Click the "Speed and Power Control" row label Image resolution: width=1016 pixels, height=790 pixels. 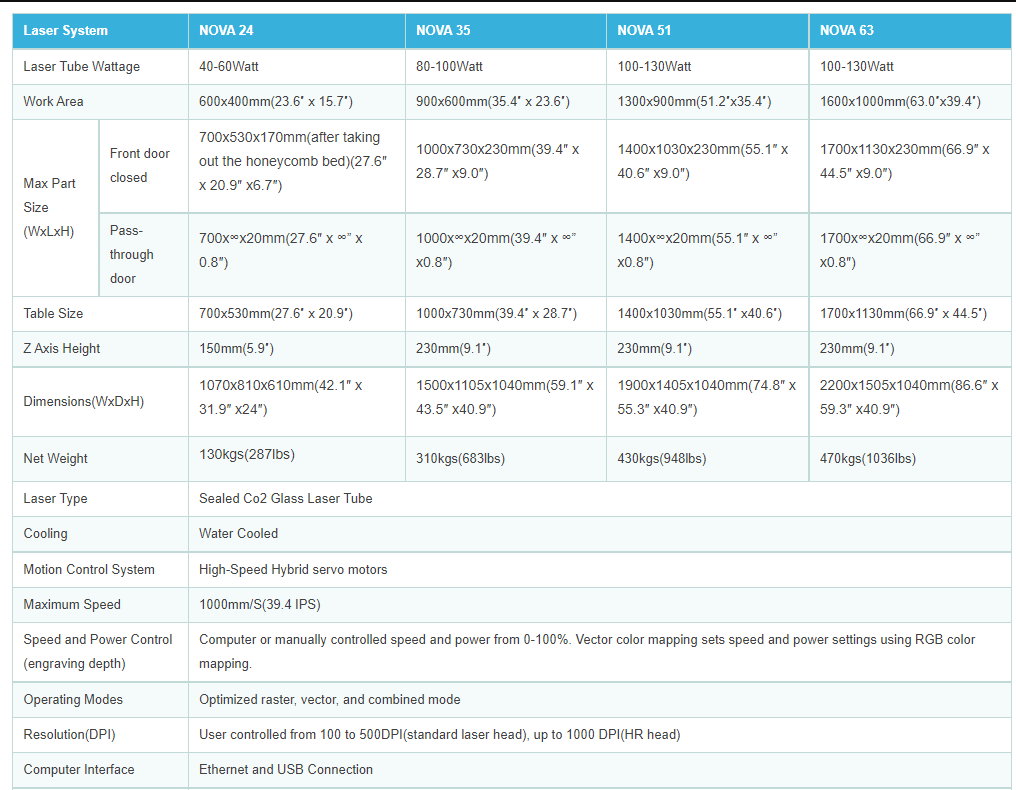pos(98,651)
